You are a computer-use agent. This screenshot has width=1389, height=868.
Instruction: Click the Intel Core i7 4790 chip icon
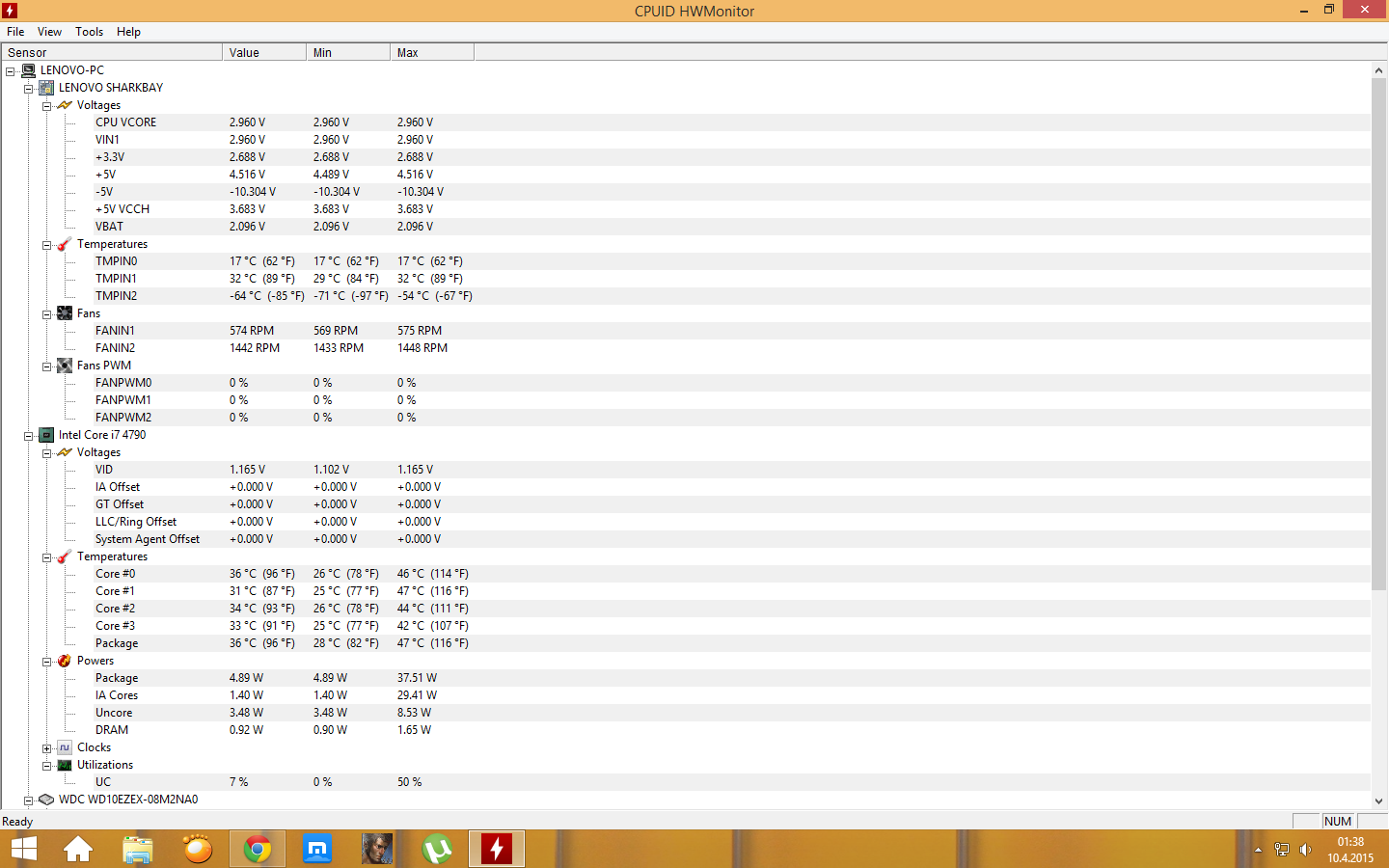[x=46, y=435]
